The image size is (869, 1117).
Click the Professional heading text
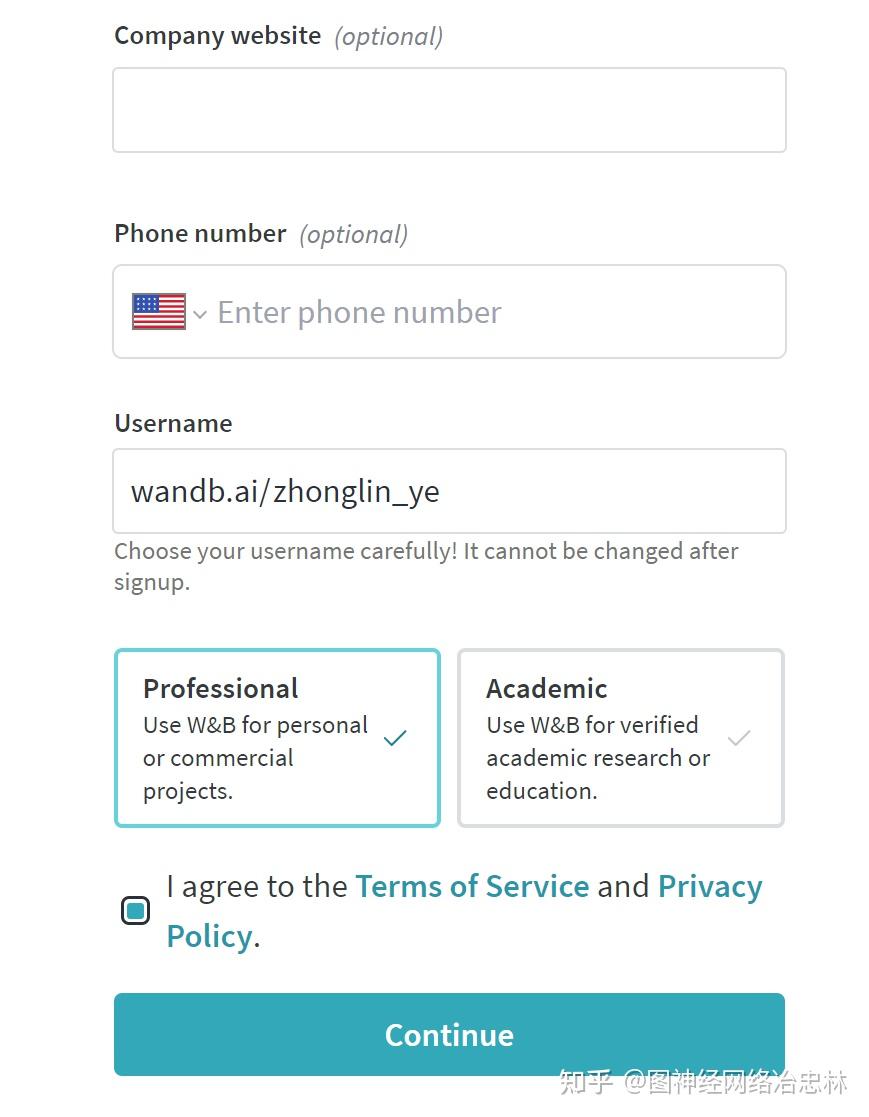(x=221, y=688)
